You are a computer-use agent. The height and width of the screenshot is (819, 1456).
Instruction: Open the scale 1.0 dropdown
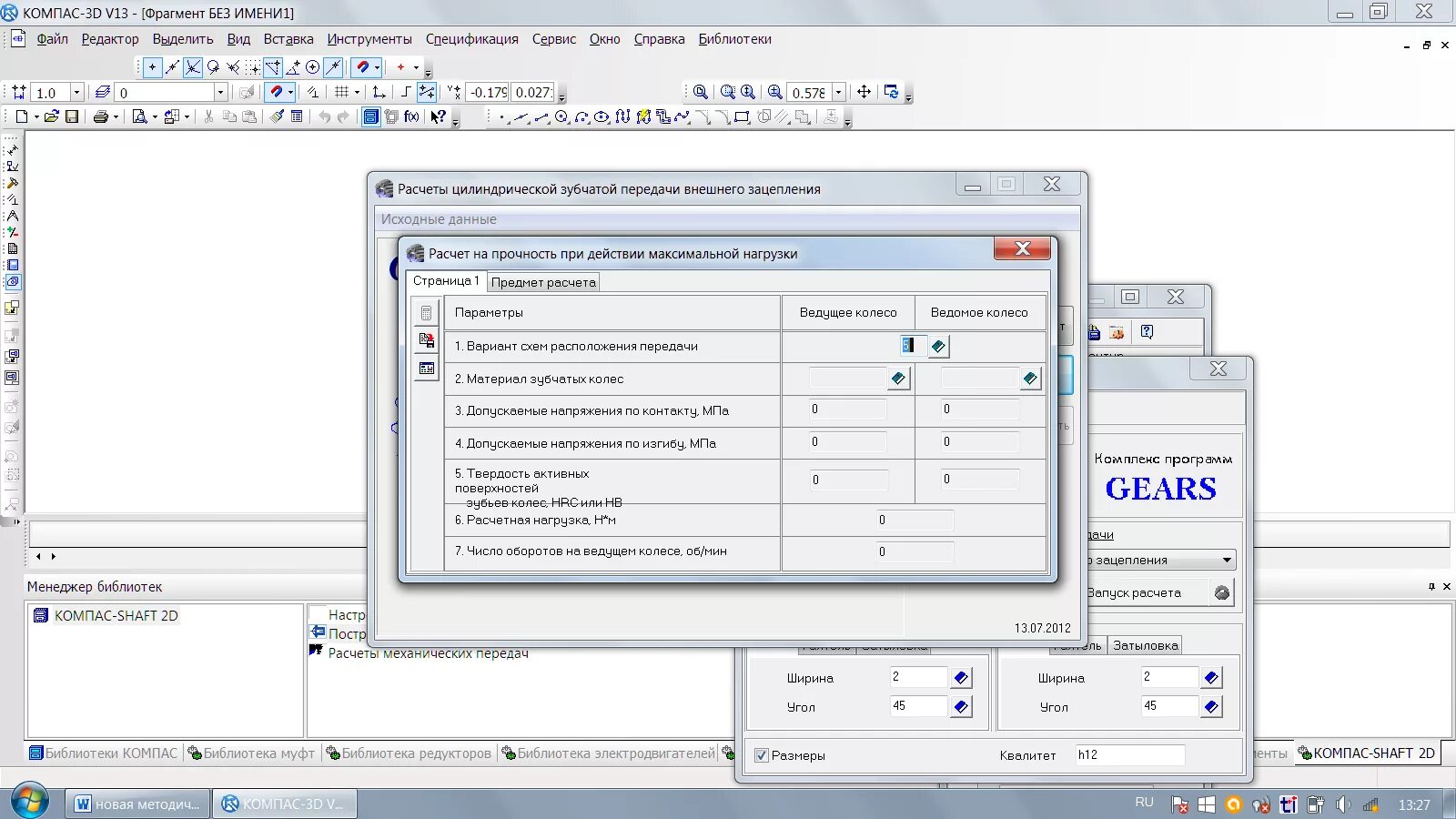76,92
